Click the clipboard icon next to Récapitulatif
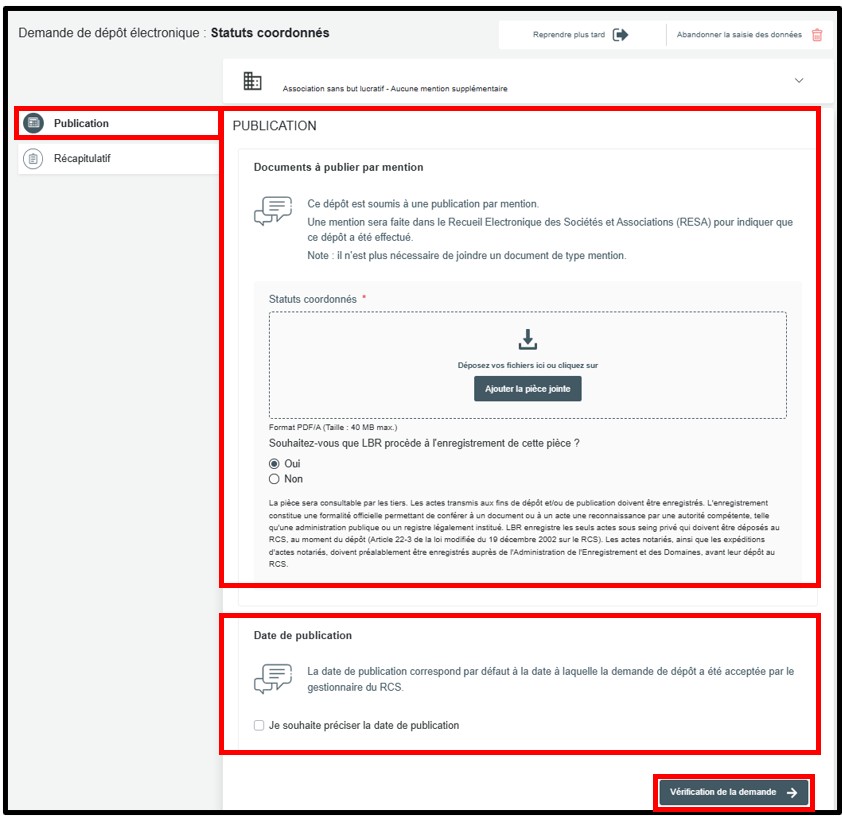 33,159
